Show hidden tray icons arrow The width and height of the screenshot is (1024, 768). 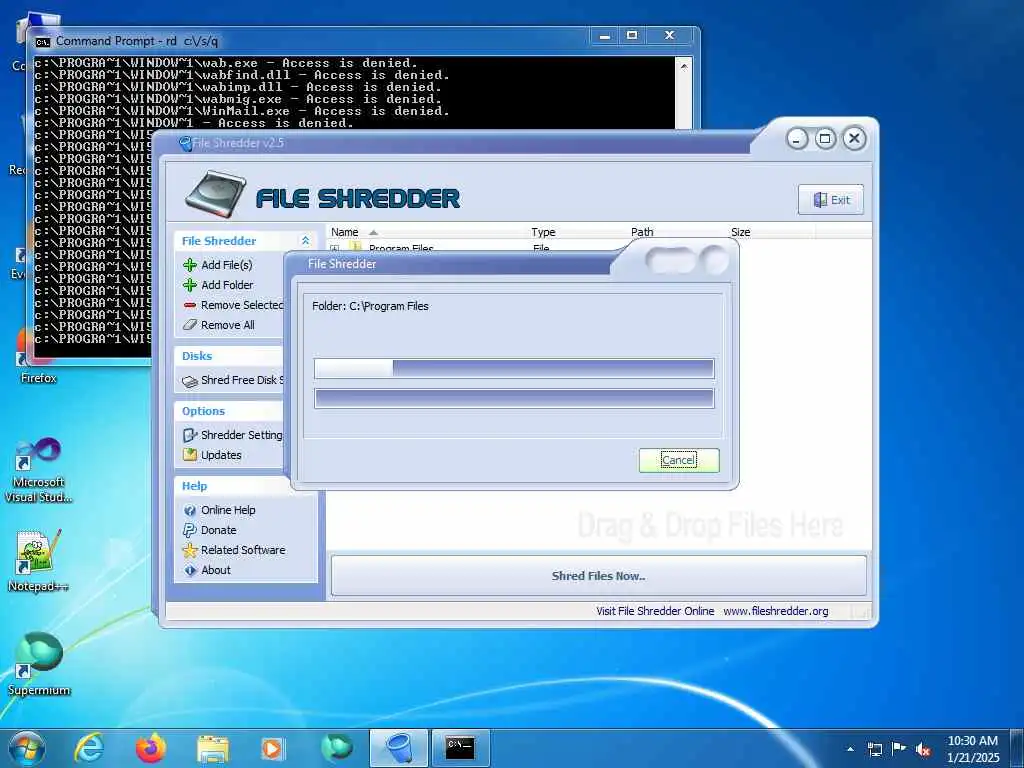(850, 749)
